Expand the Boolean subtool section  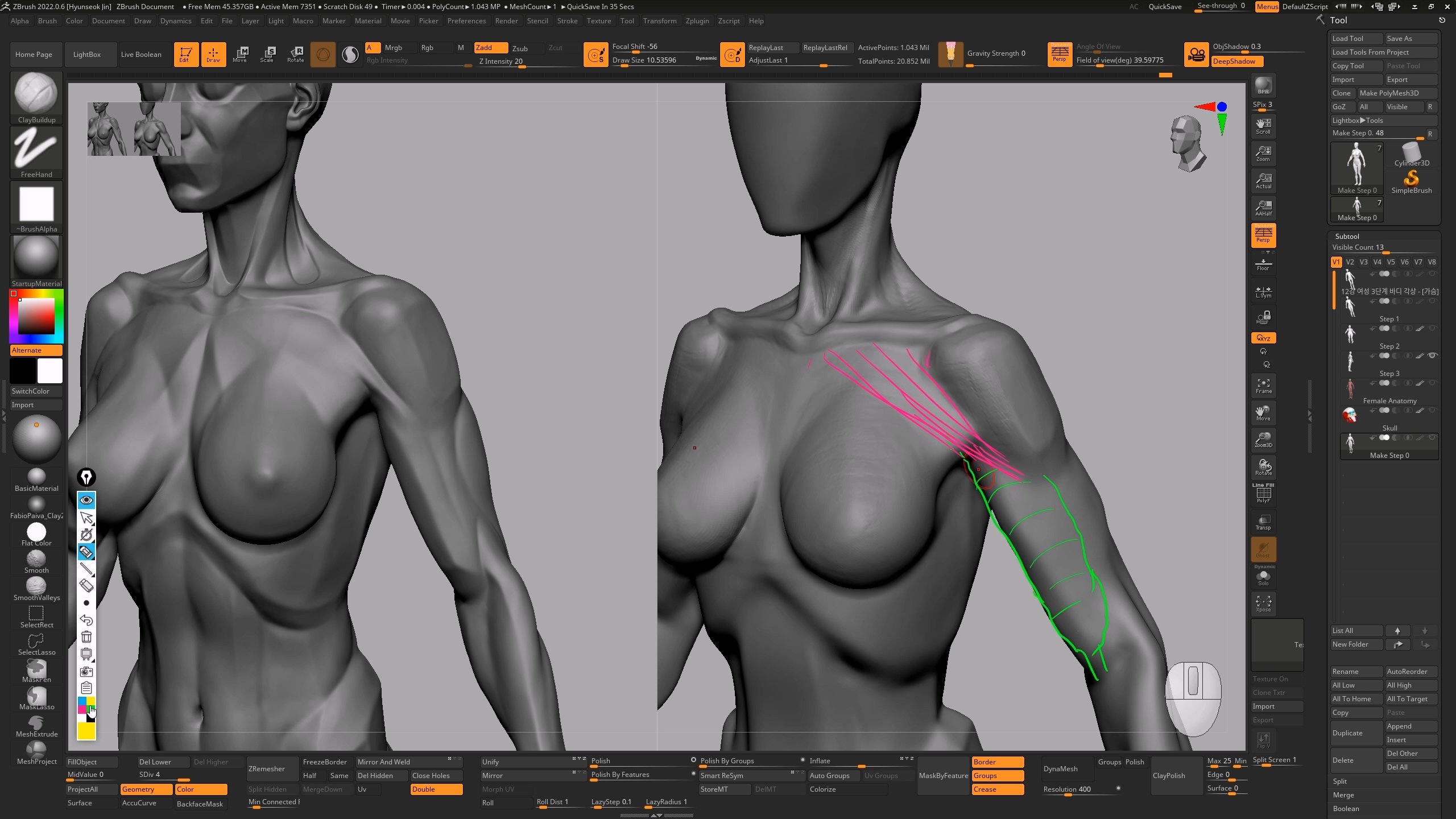click(x=1346, y=808)
